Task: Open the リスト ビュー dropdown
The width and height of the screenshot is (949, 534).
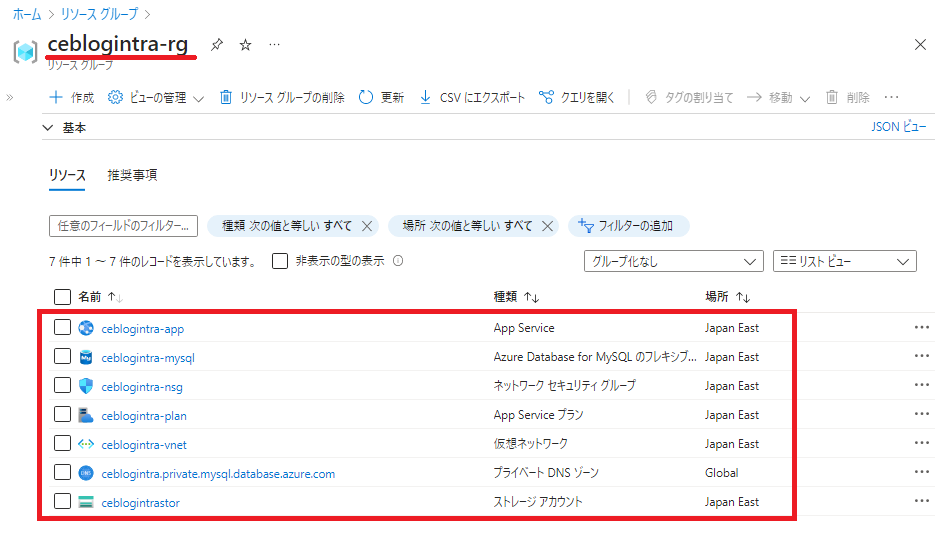Action: [844, 262]
